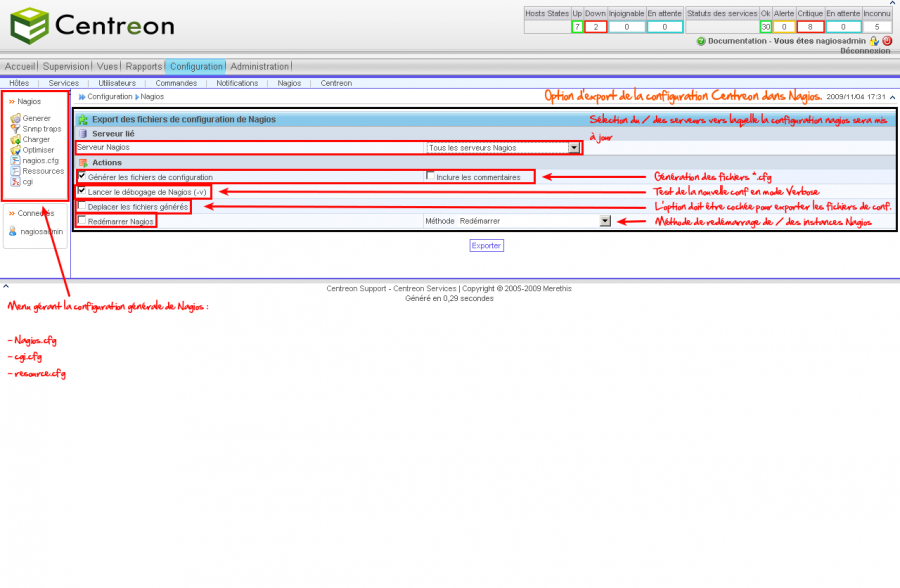Image resolution: width=900 pixels, height=588 pixels.
Task: Go to the Accueil tab
Action: (20, 67)
